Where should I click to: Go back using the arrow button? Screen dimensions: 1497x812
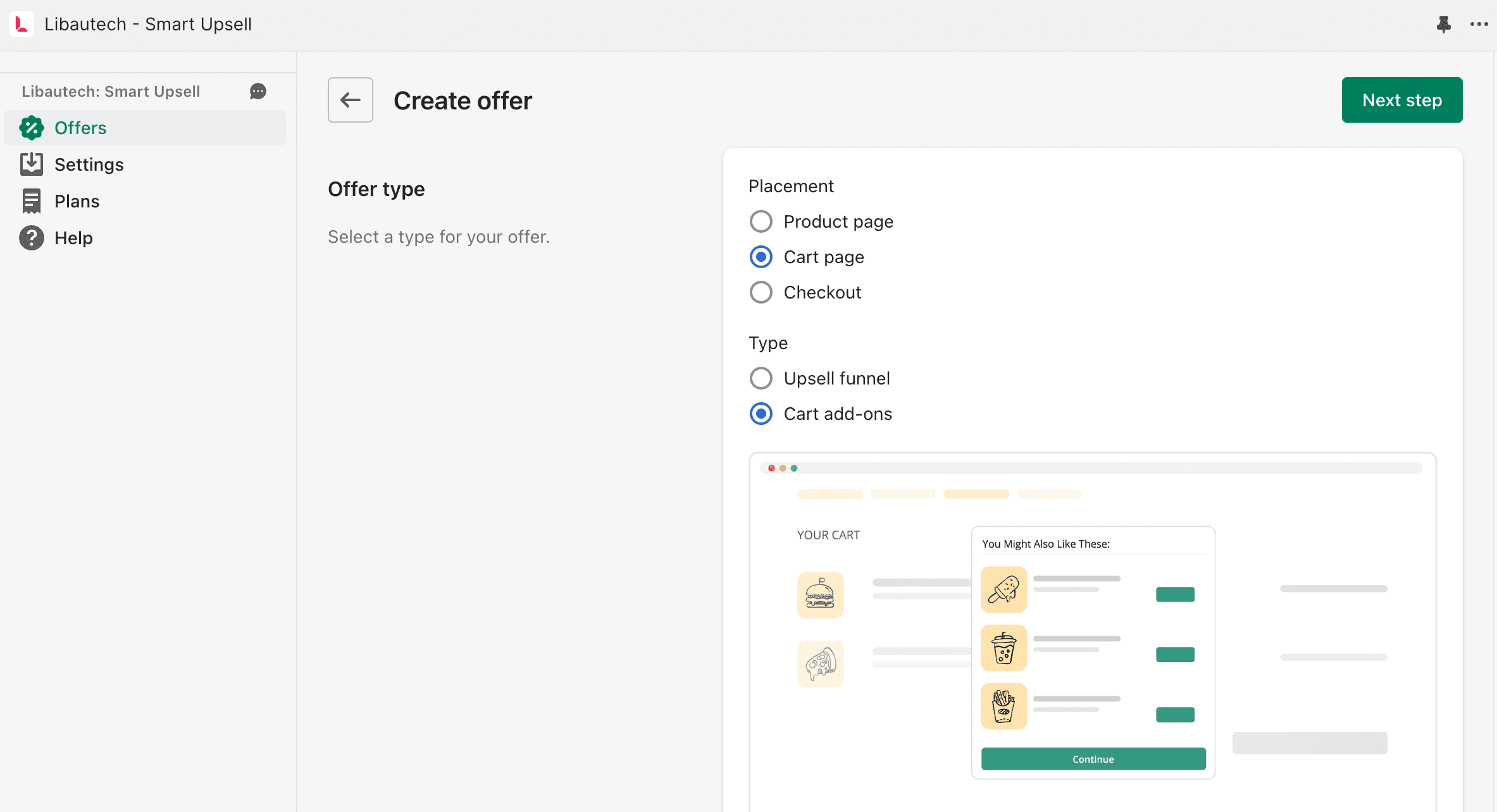[x=351, y=100]
